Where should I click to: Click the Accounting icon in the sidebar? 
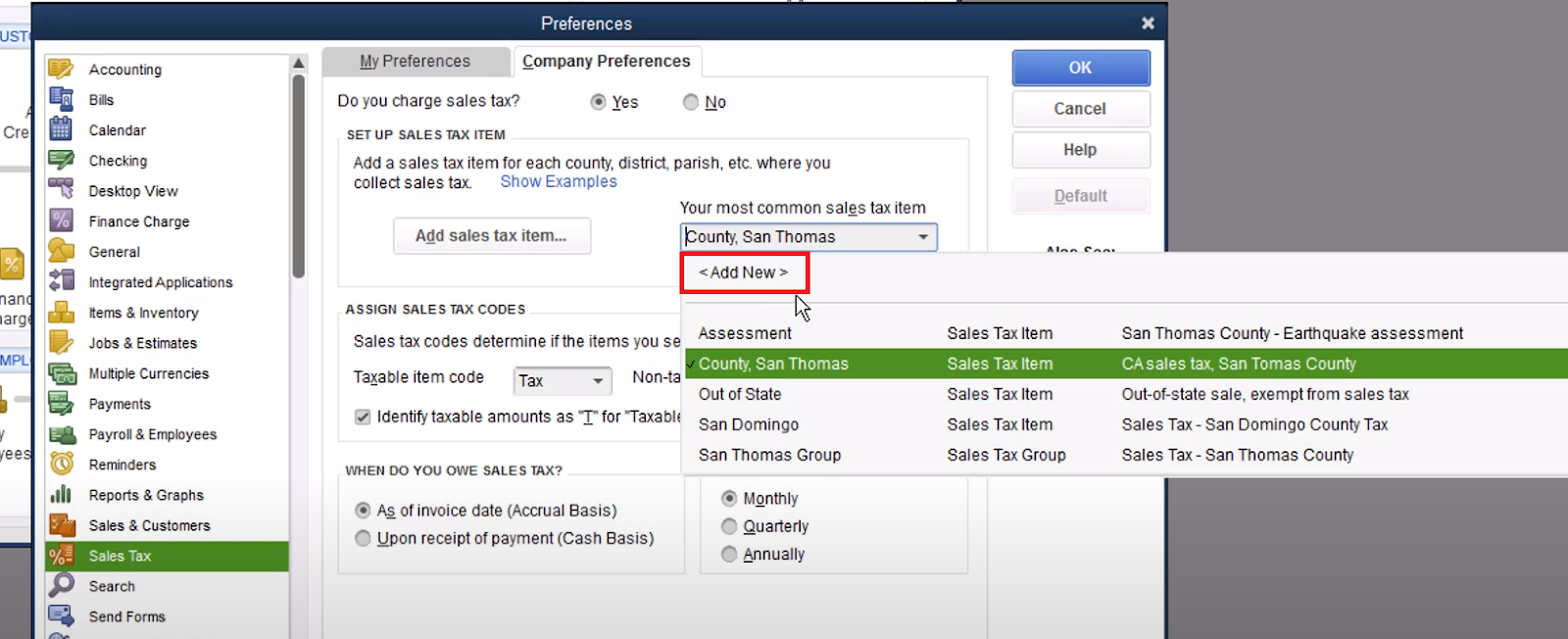point(61,69)
